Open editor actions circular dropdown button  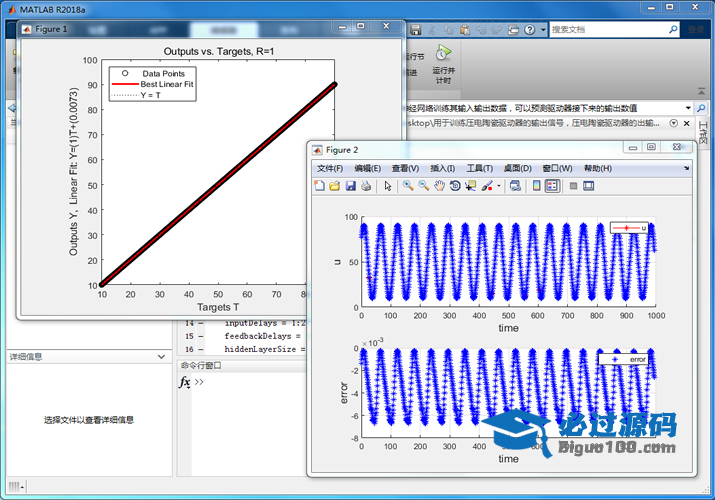click(674, 123)
